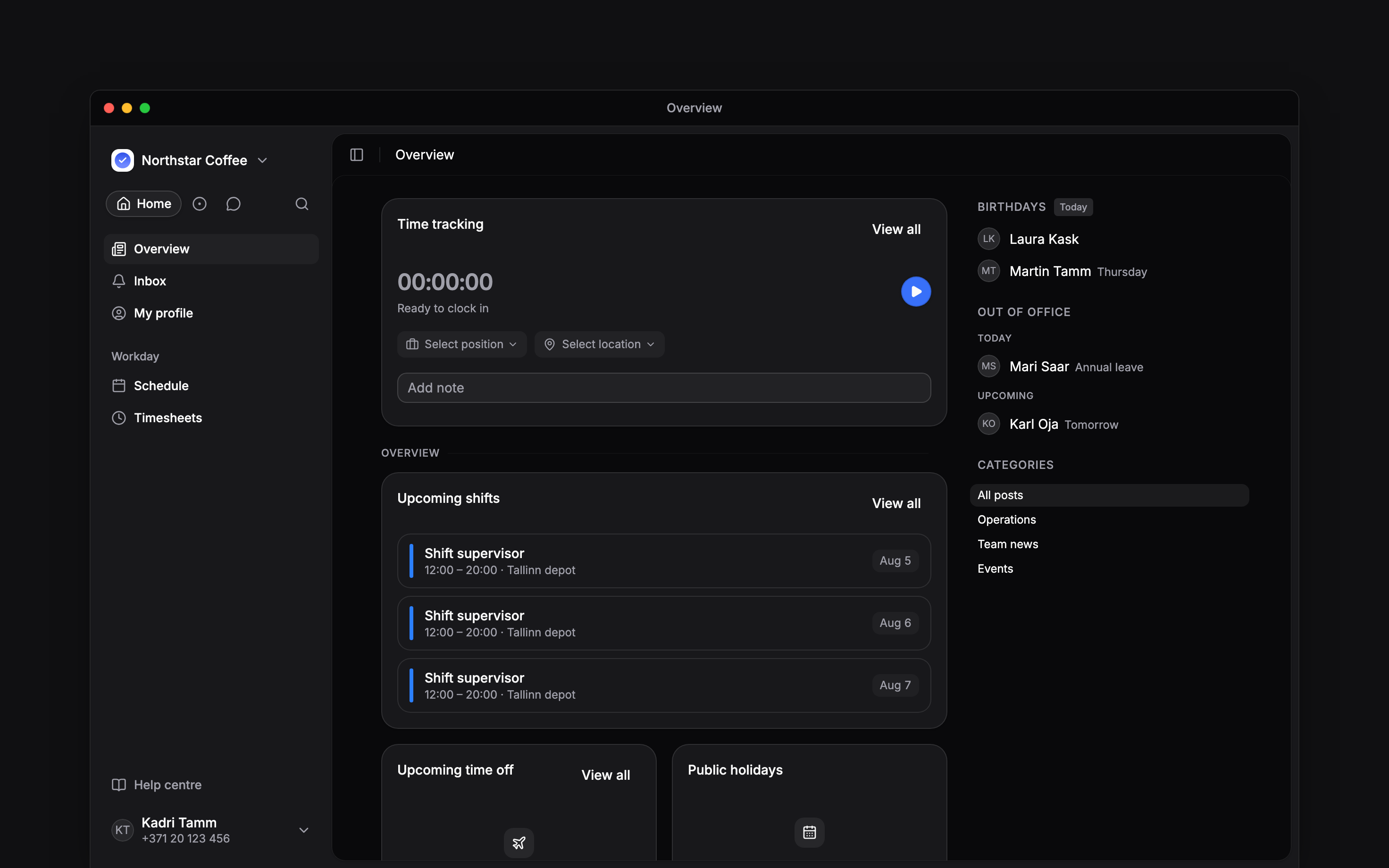1389x868 pixels.
Task: Toggle the sidebar panel icon
Action: [x=356, y=155]
